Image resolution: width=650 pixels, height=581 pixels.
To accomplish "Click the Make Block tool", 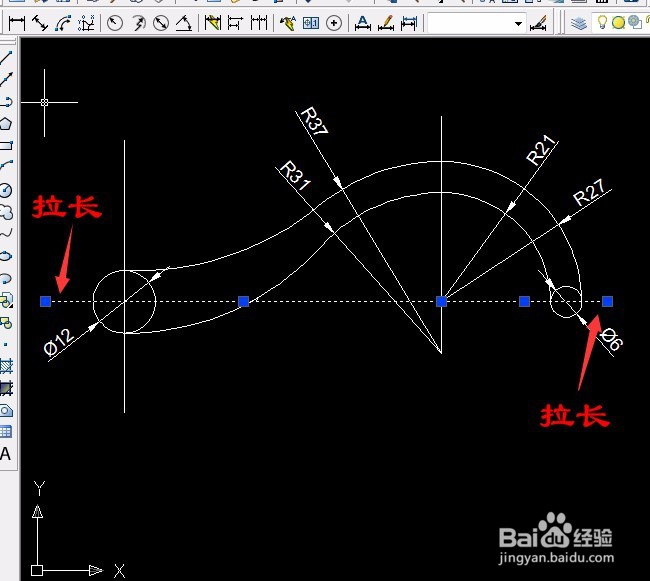I will pyautogui.click(x=6, y=322).
